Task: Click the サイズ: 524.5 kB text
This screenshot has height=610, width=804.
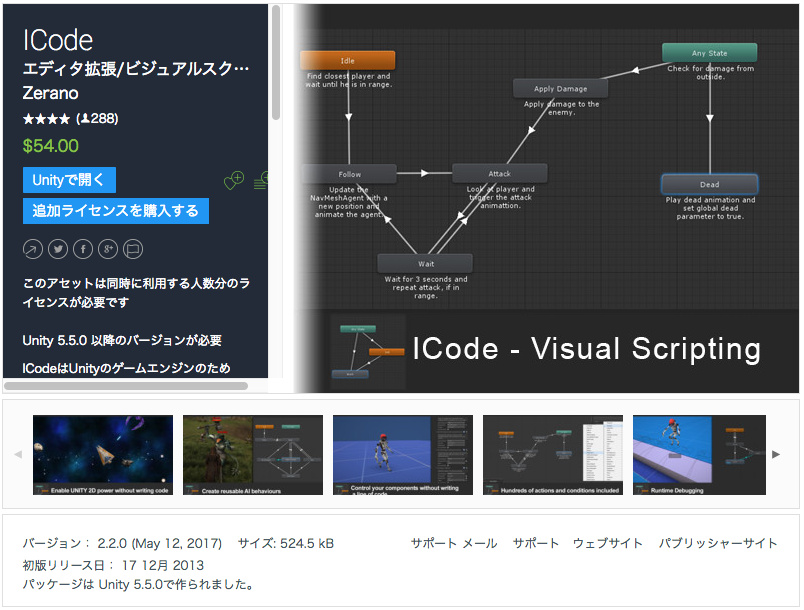Action: [x=286, y=543]
